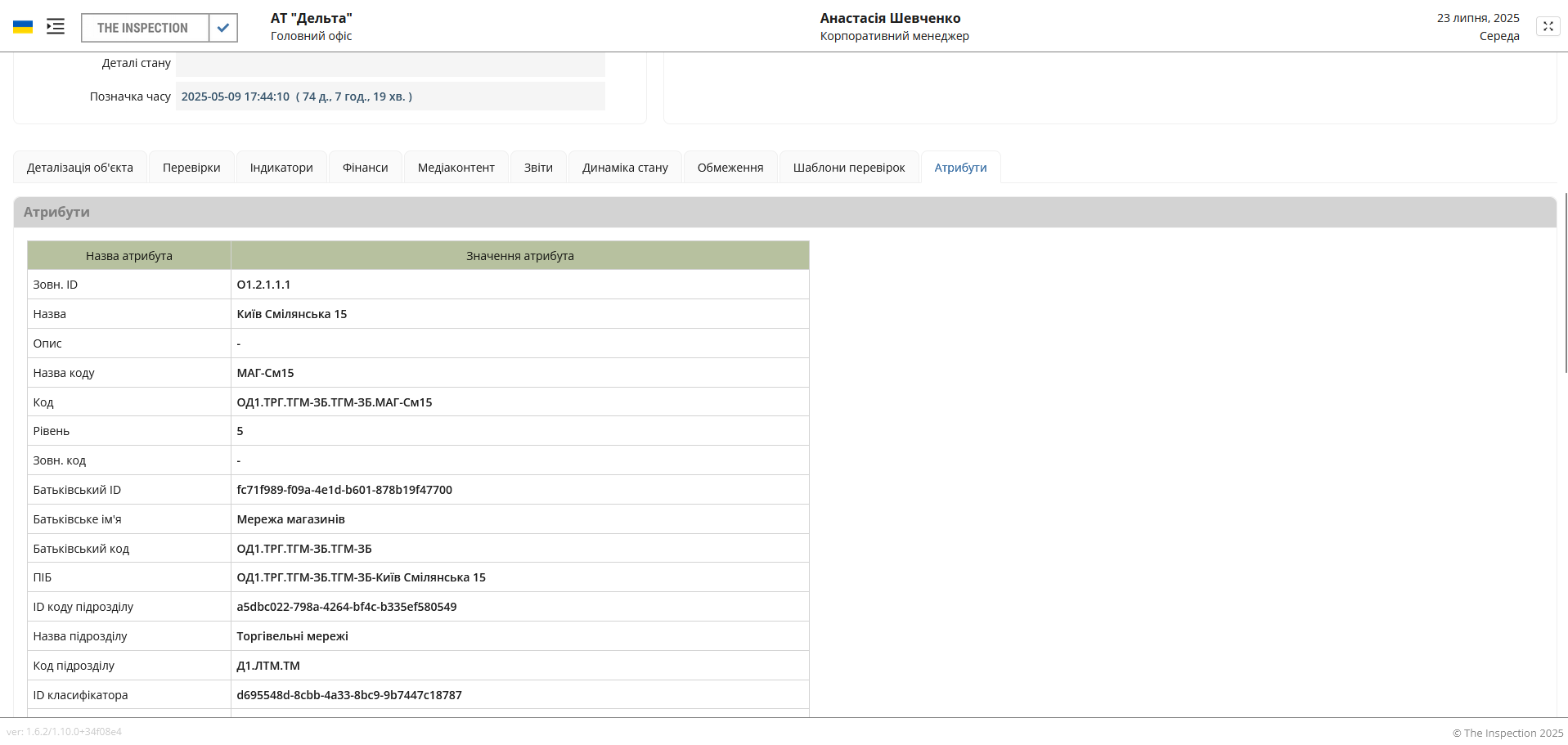
Task: Toggle the sidebar menu icon
Action: 56,27
